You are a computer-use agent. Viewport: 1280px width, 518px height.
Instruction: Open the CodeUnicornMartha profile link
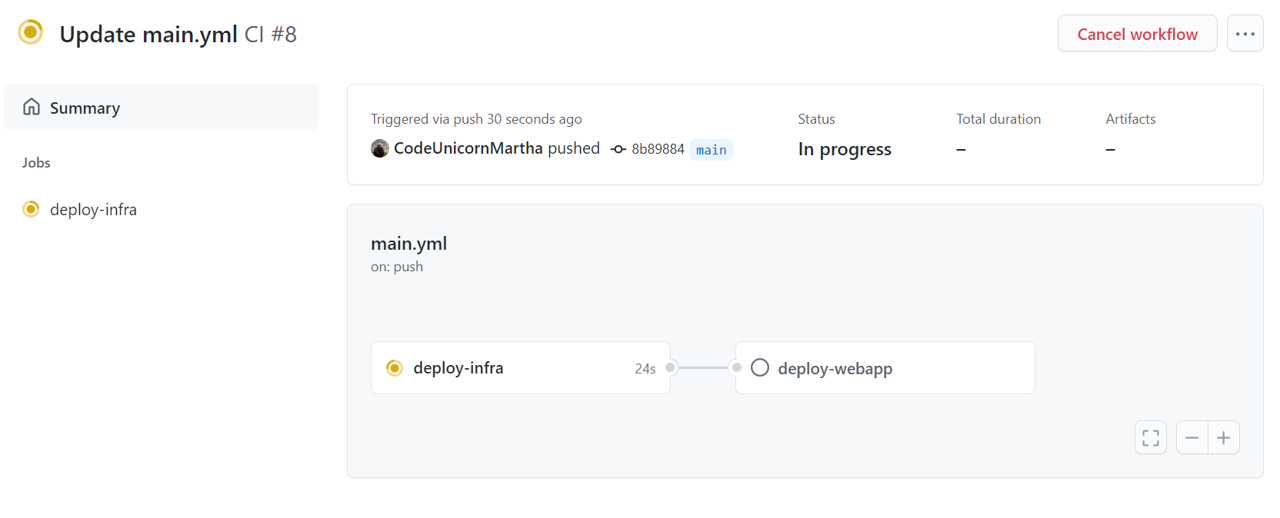pos(468,149)
